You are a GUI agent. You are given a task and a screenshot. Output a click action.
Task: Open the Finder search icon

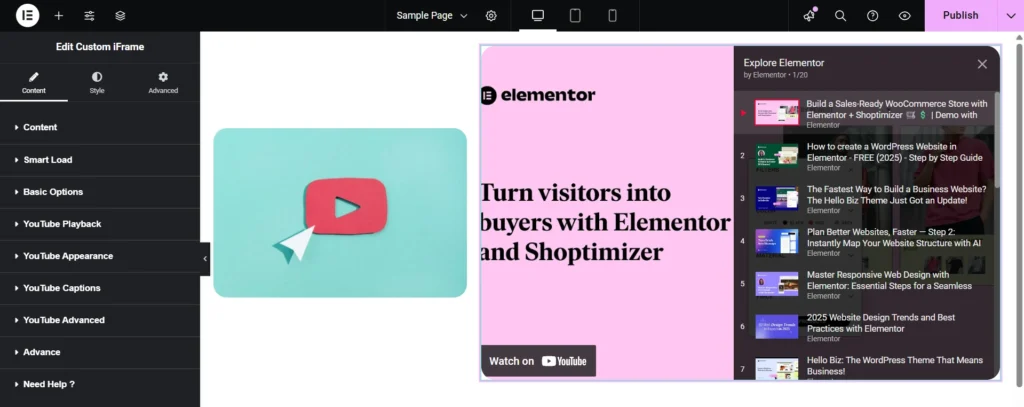click(840, 16)
